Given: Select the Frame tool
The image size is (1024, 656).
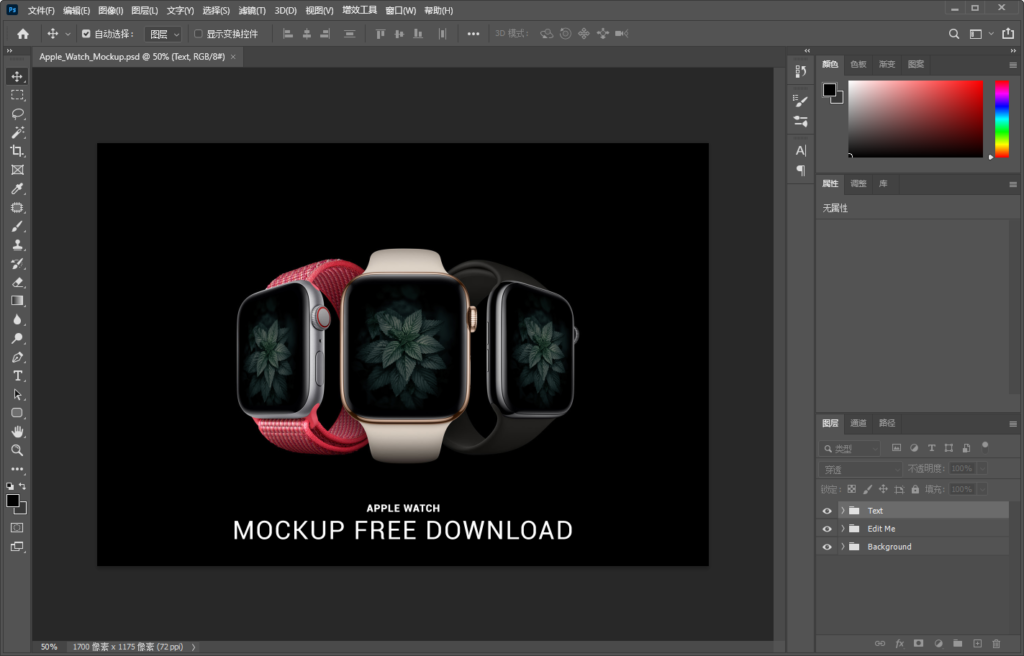Looking at the screenshot, I should pyautogui.click(x=17, y=170).
